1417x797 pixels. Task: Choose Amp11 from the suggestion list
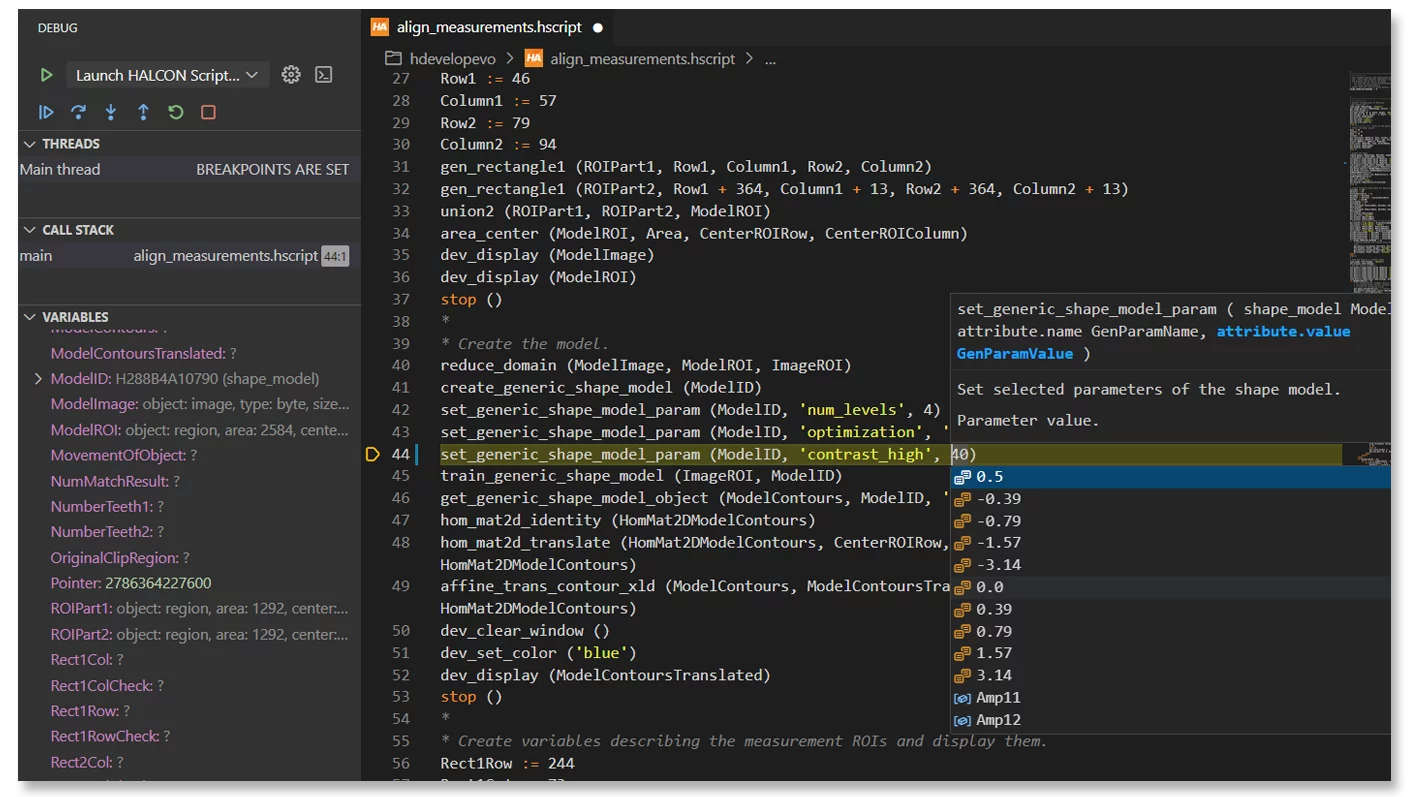[998, 698]
